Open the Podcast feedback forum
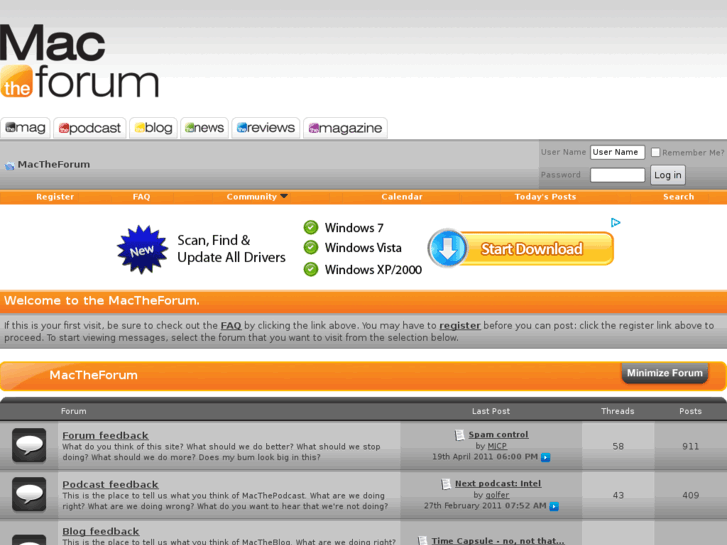727x545 pixels. [110, 484]
